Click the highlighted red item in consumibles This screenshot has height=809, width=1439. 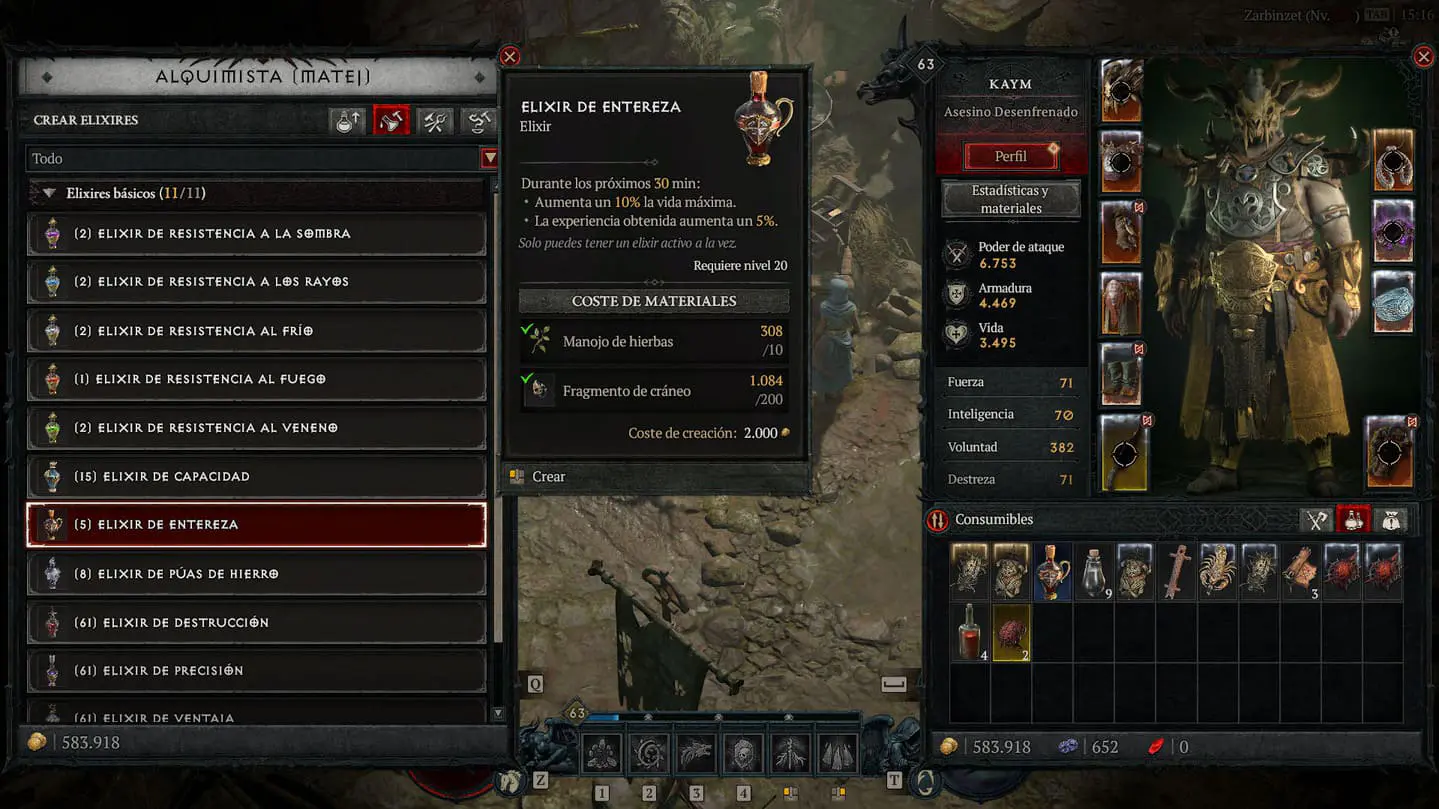pyautogui.click(x=1010, y=632)
